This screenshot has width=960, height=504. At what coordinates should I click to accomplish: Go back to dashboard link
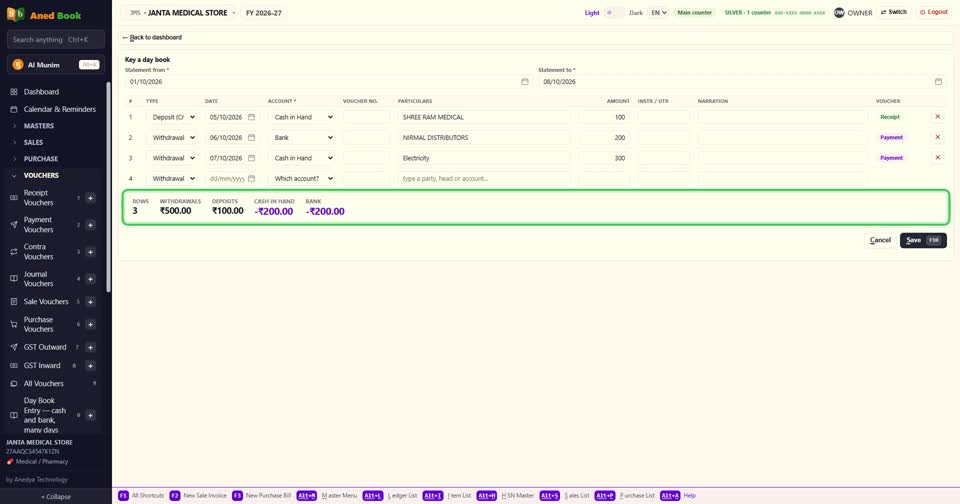[152, 37]
